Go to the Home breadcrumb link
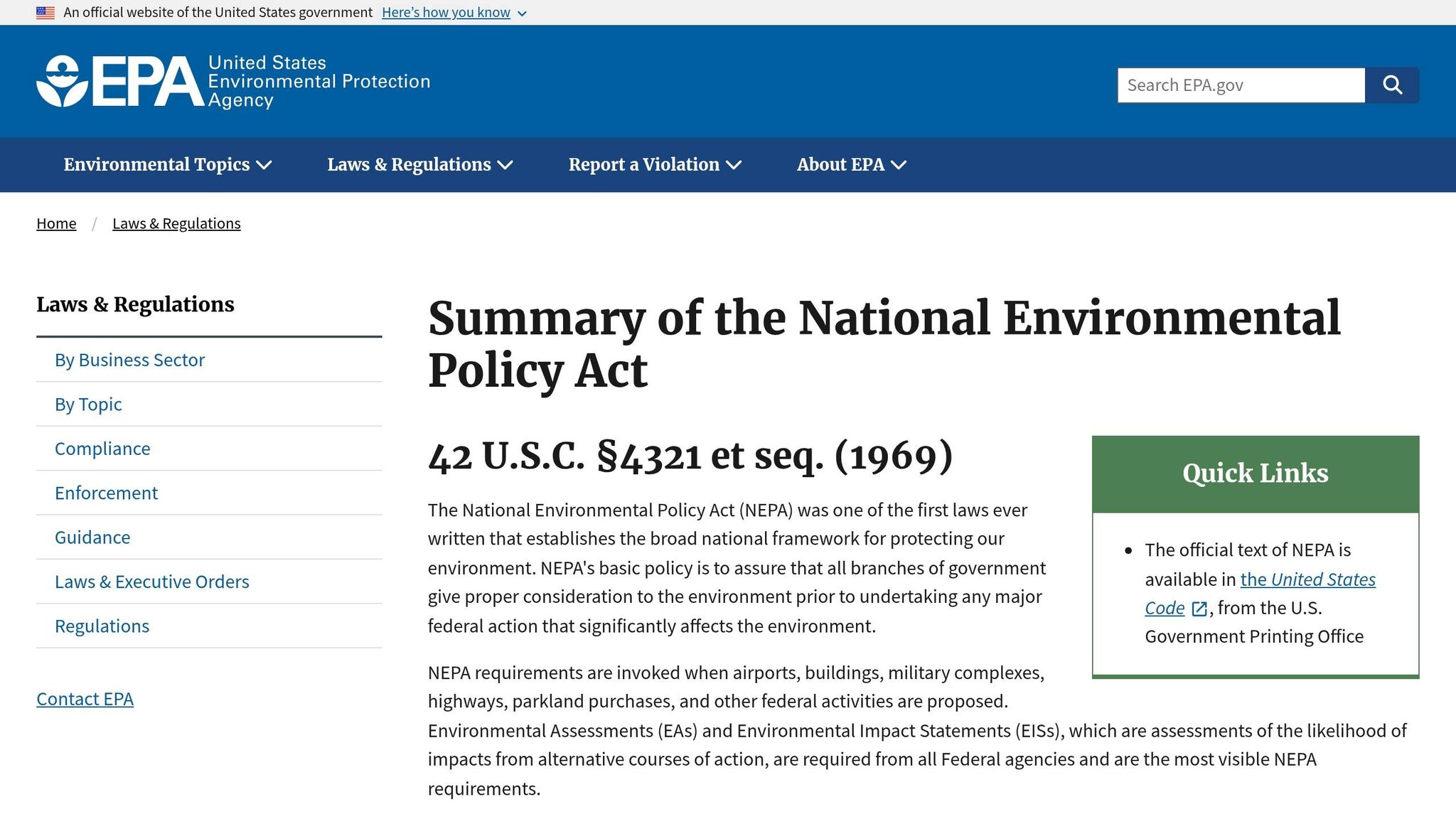This screenshot has width=1456, height=819. pyautogui.click(x=56, y=223)
